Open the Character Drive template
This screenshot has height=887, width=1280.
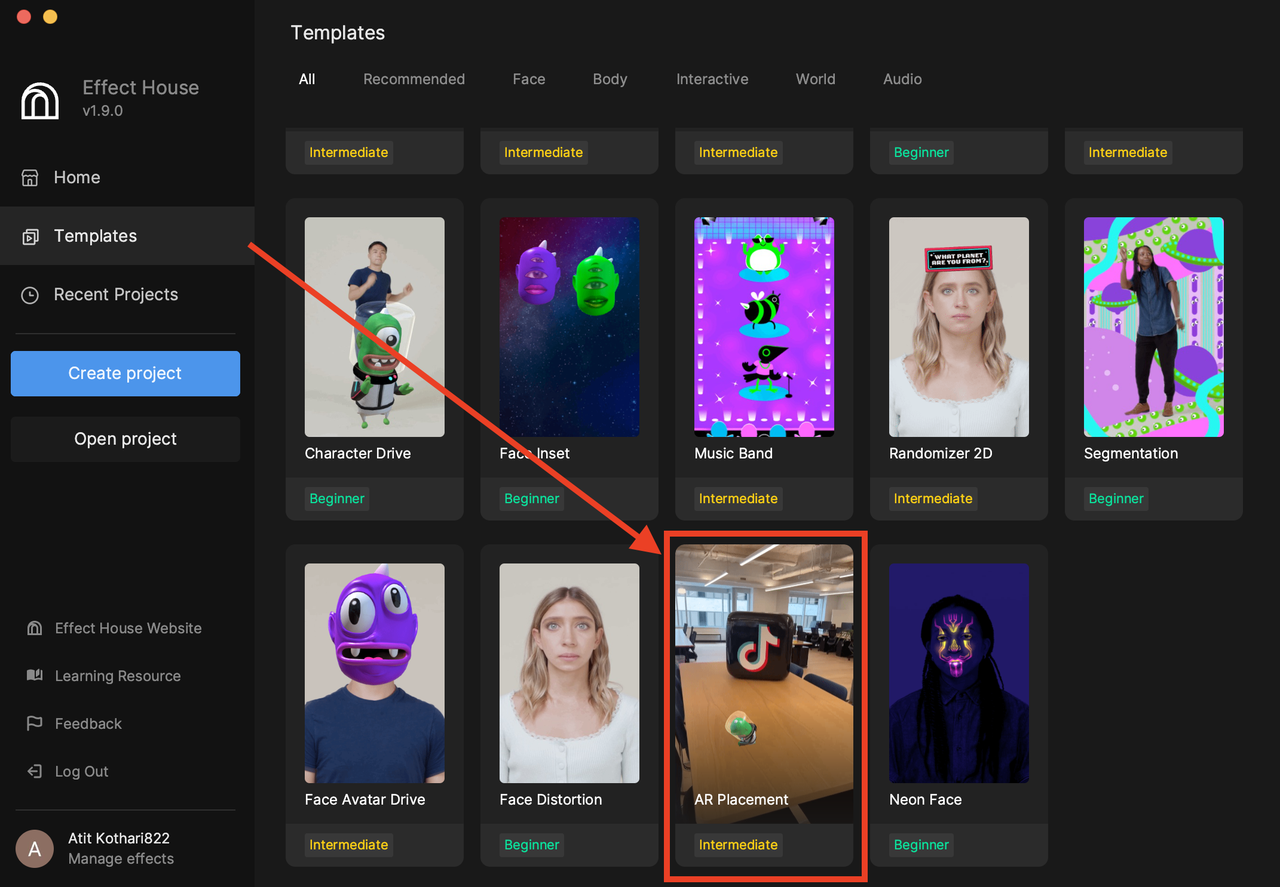click(374, 327)
